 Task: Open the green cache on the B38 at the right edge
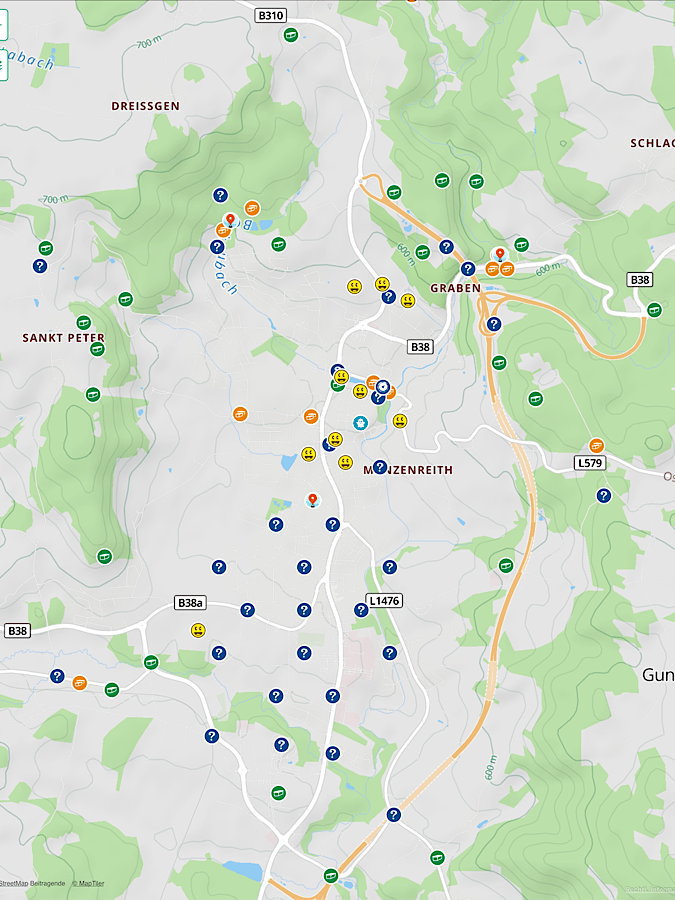(x=654, y=309)
